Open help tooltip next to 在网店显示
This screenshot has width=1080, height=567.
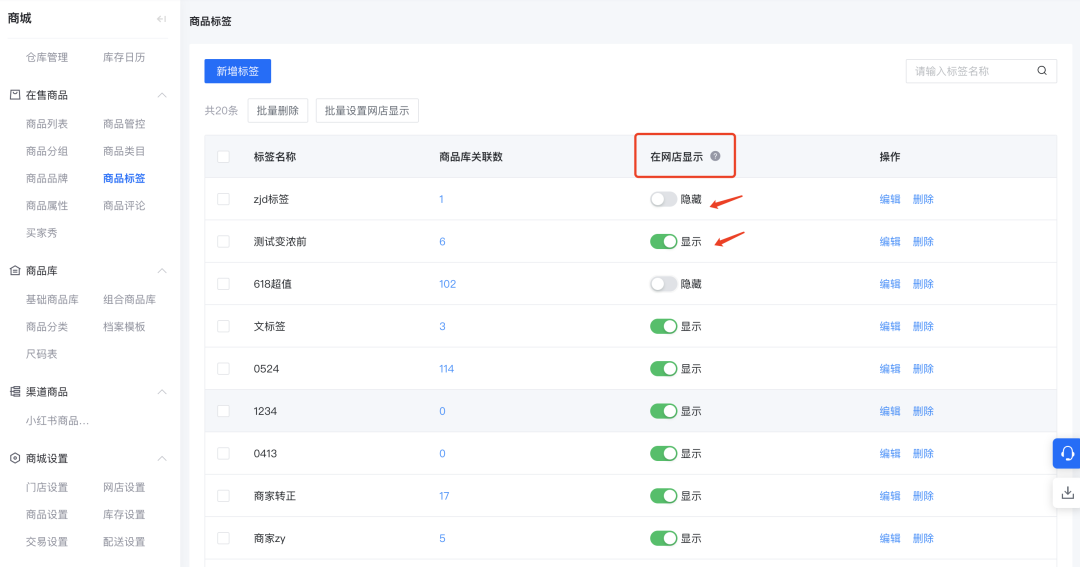point(716,156)
